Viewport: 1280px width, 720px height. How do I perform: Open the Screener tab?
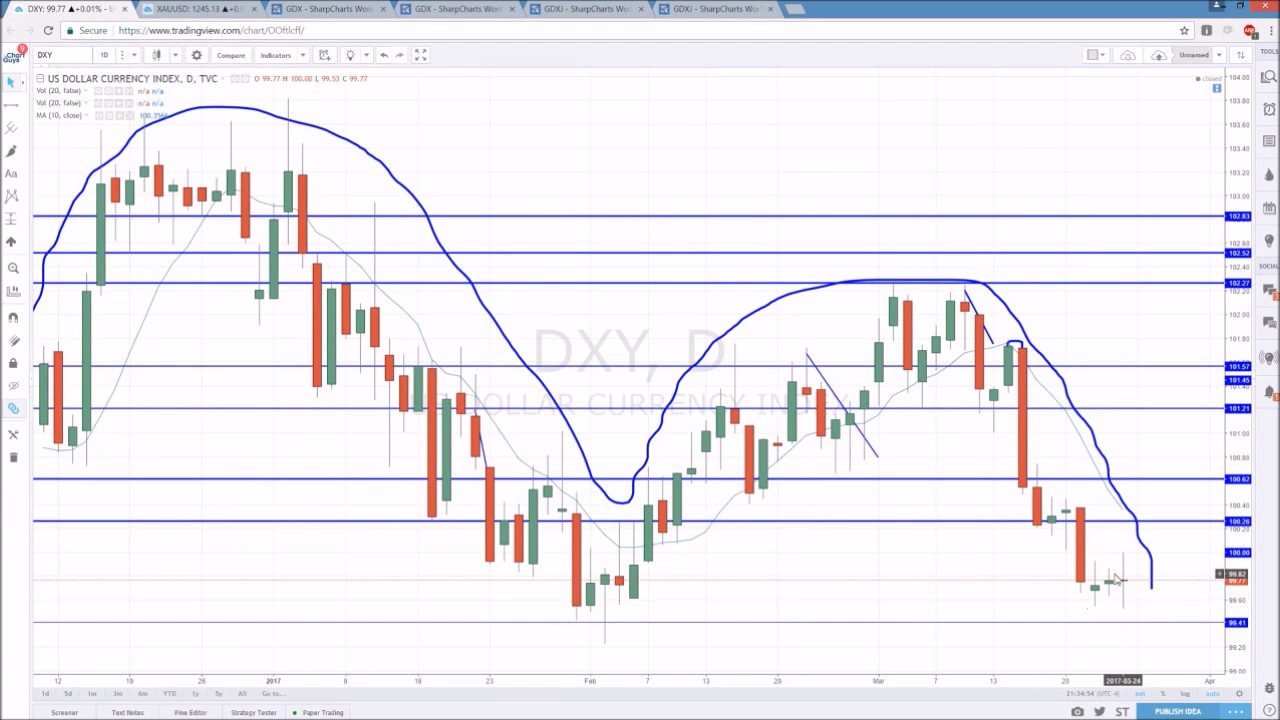pos(64,713)
